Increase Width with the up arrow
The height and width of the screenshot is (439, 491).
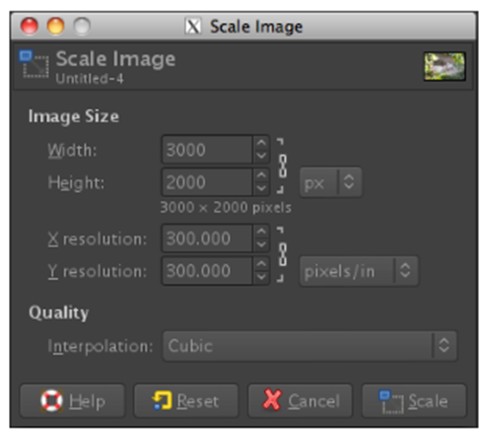261,143
